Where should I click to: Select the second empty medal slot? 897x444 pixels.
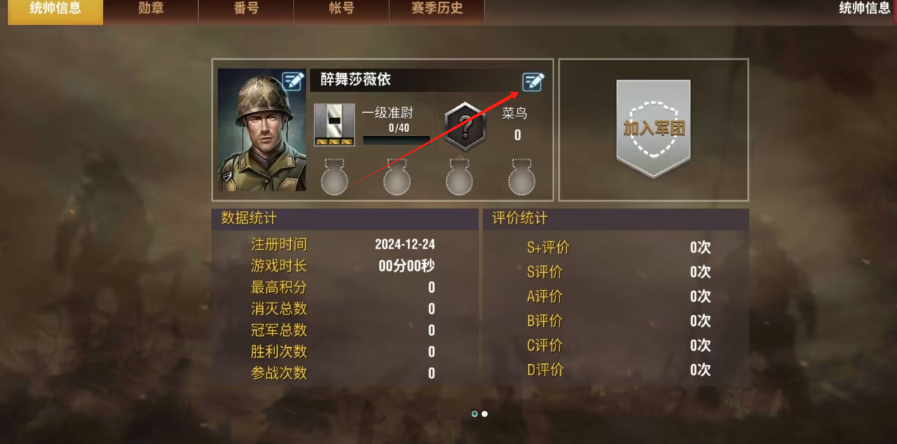pyautogui.click(x=397, y=177)
